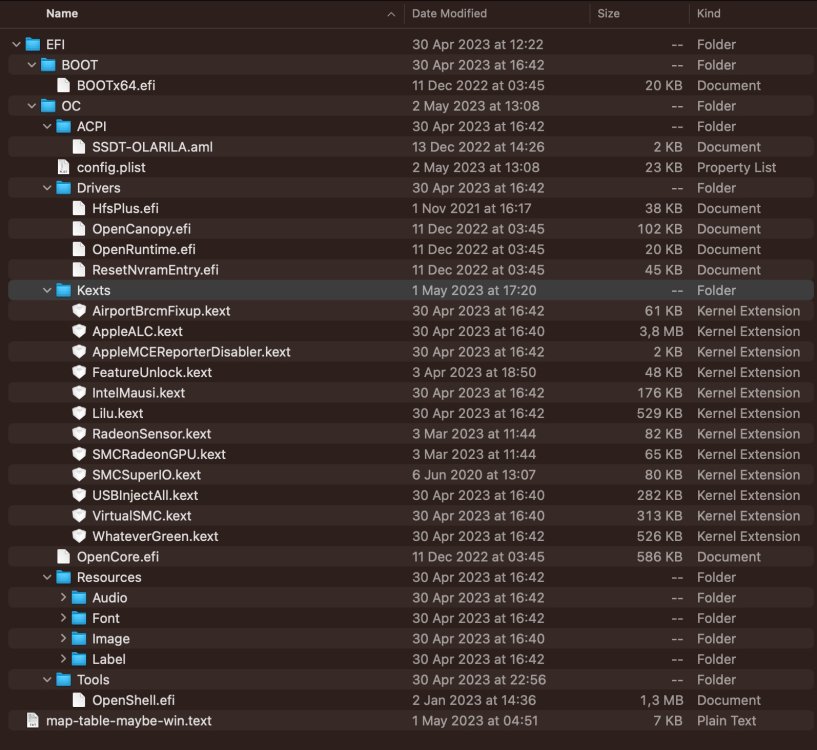
Task: Click the USBInjectAll.kext shield icon
Action: (x=79, y=495)
